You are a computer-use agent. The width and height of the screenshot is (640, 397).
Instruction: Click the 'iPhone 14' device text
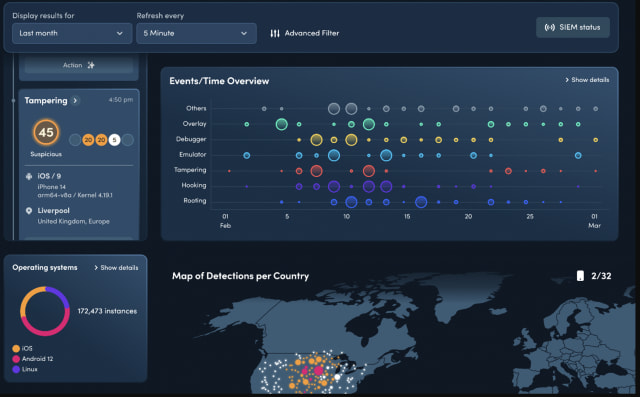tap(51, 186)
